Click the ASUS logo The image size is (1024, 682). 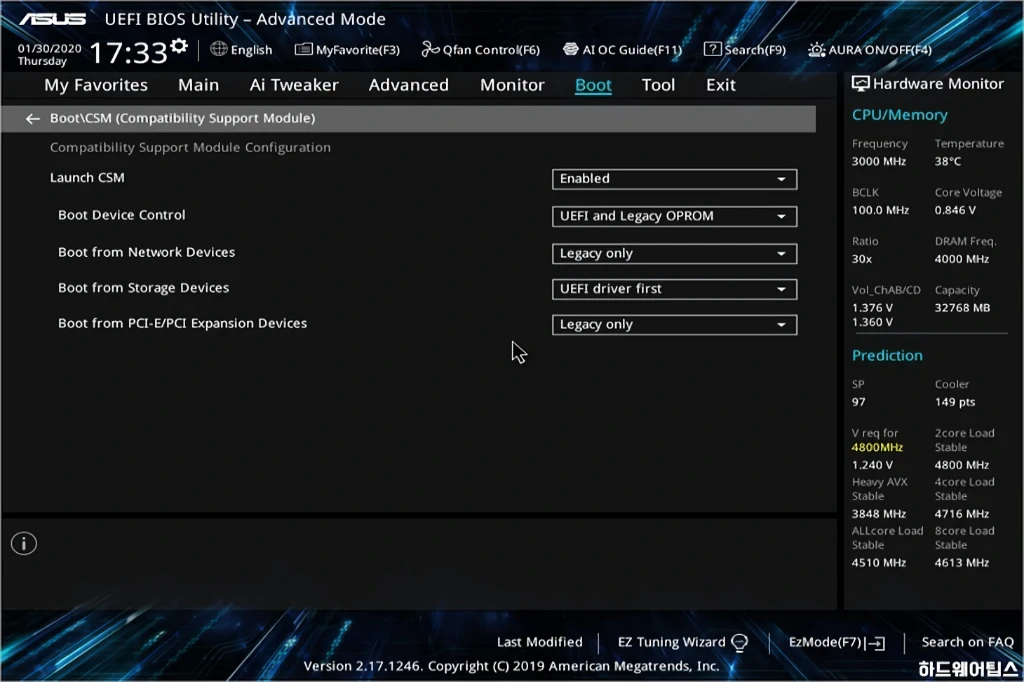point(52,19)
